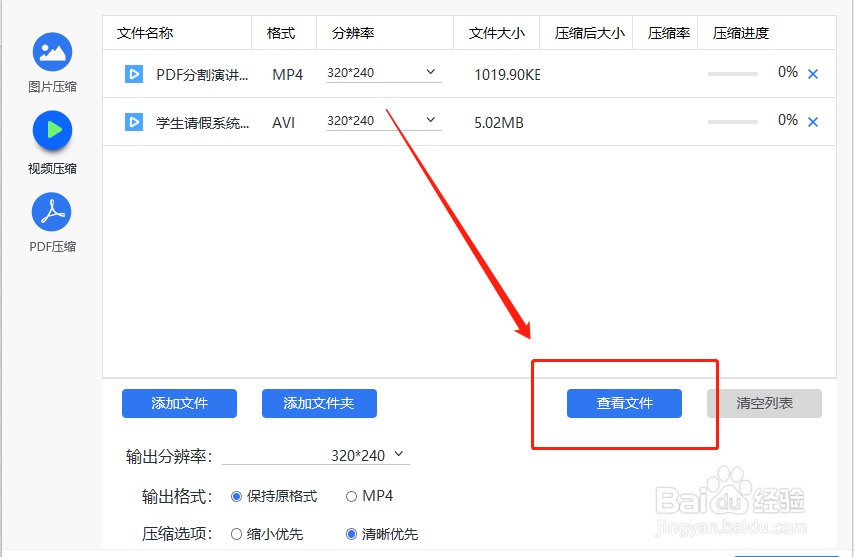Select the file name 学生请假系统...
The image size is (855, 557).
(202, 123)
